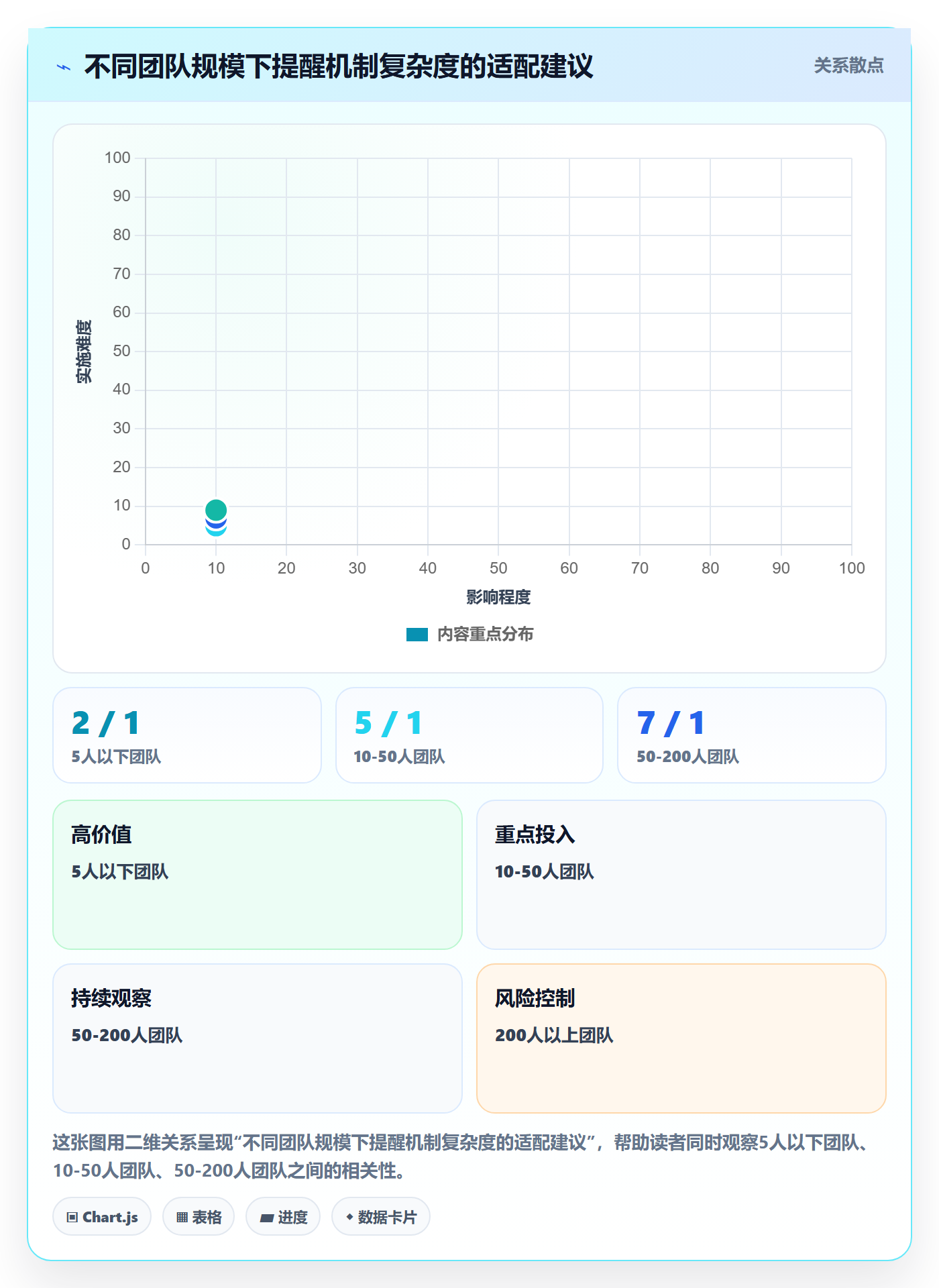Click the diamond icon in 数据卡片 chip
The image size is (939, 1288).
coord(349,1217)
